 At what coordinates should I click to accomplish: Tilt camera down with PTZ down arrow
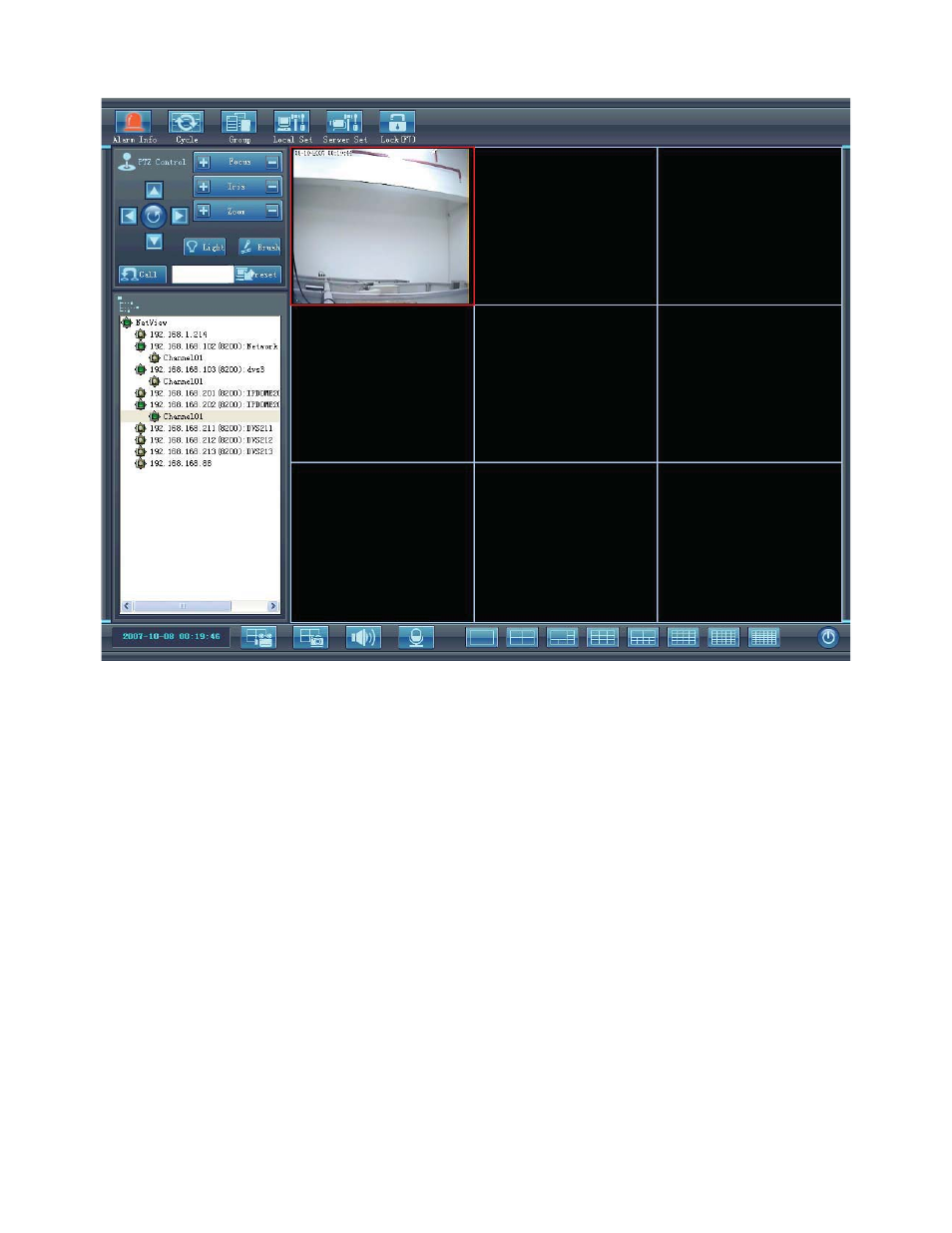click(x=154, y=242)
